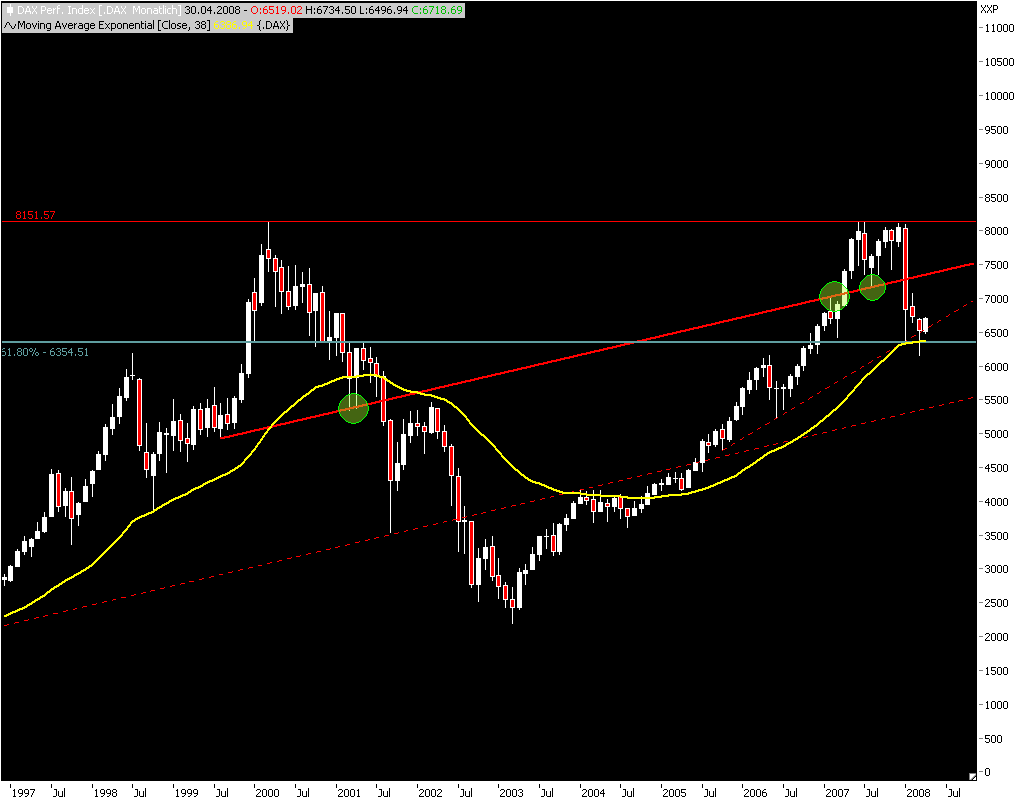Click the high value H:6734.50

330,10
